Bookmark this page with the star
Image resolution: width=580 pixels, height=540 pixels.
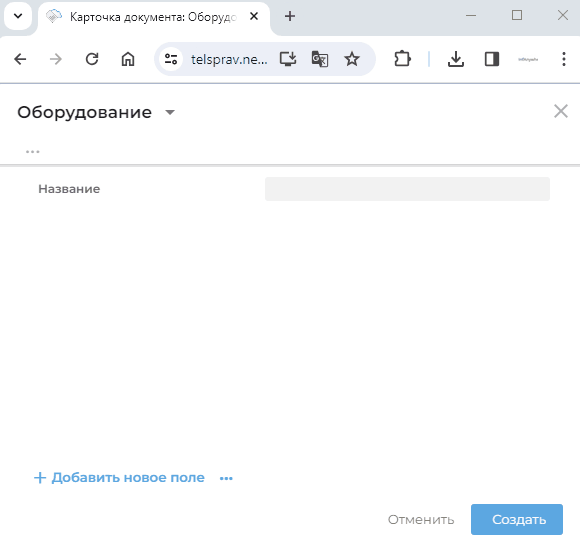tap(352, 59)
